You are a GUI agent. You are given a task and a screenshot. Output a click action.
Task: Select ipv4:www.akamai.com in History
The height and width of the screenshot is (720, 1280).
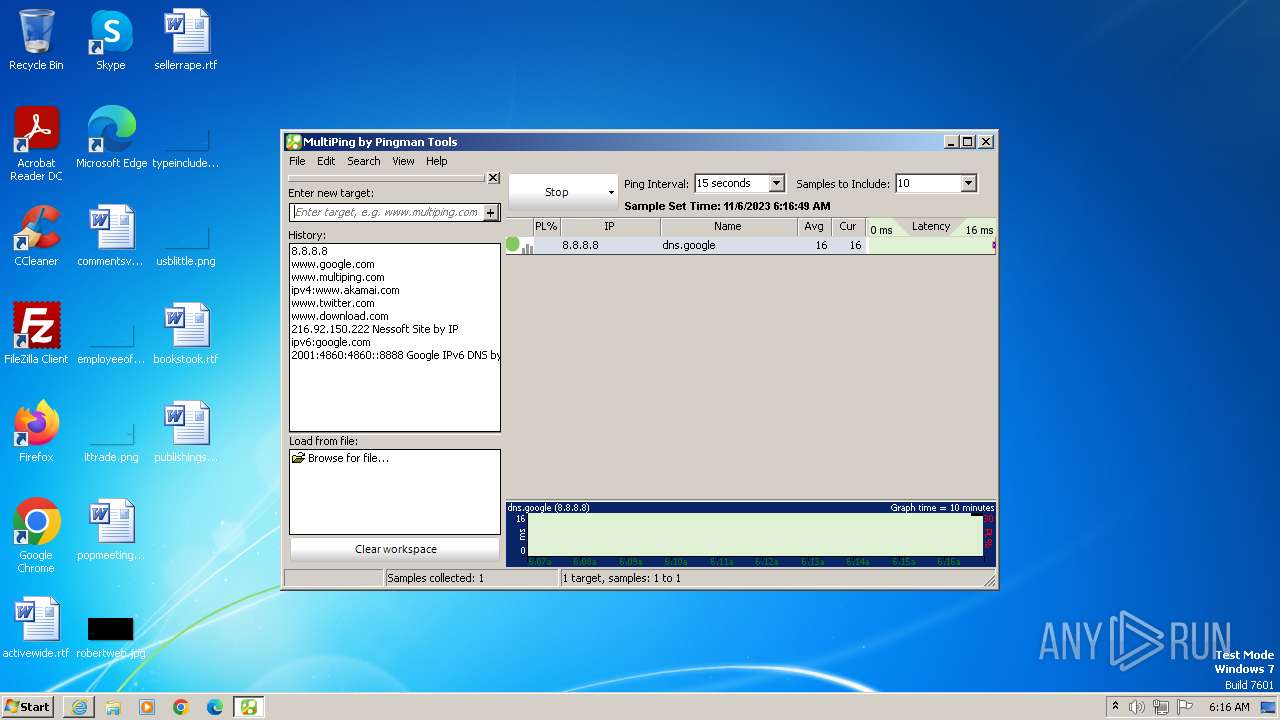(345, 290)
